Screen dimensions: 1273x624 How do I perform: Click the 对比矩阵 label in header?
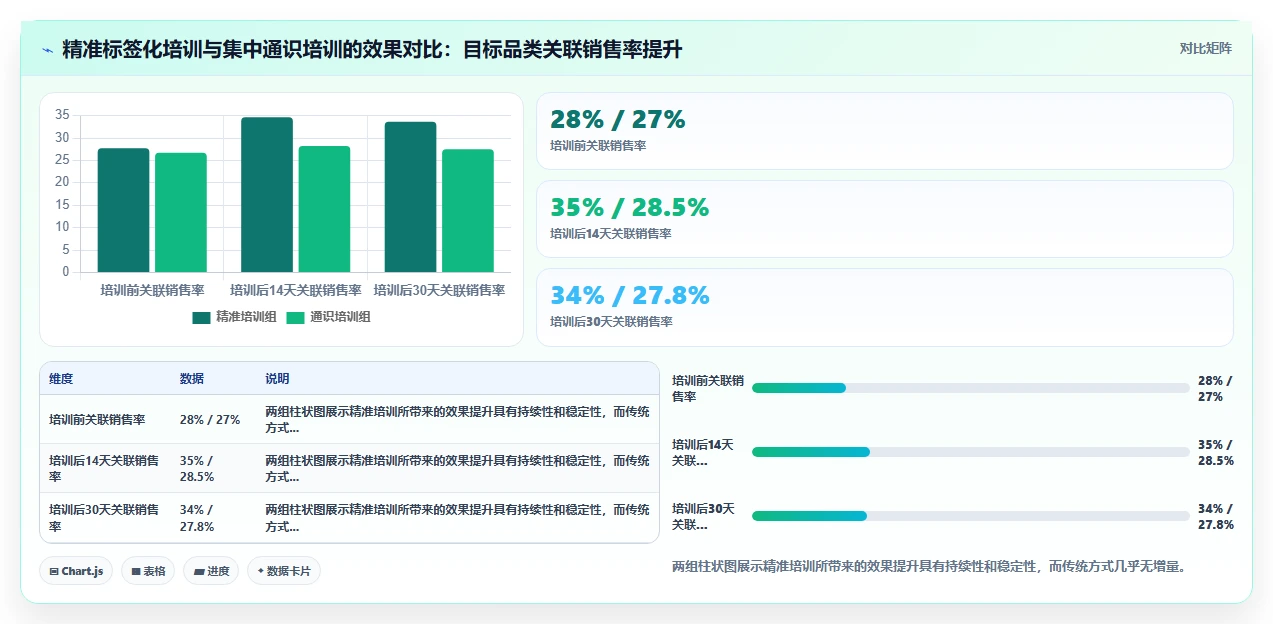tap(1205, 48)
